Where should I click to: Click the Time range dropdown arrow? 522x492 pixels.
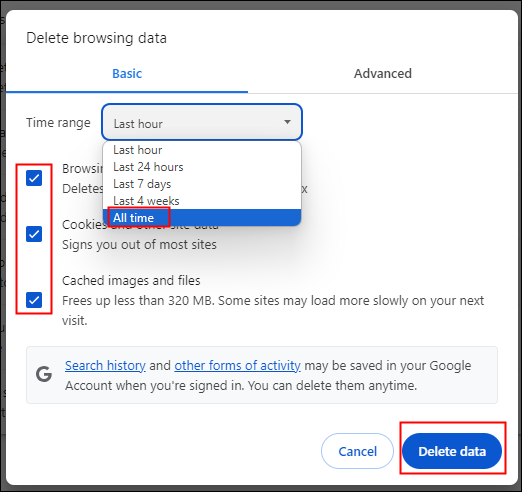(287, 122)
